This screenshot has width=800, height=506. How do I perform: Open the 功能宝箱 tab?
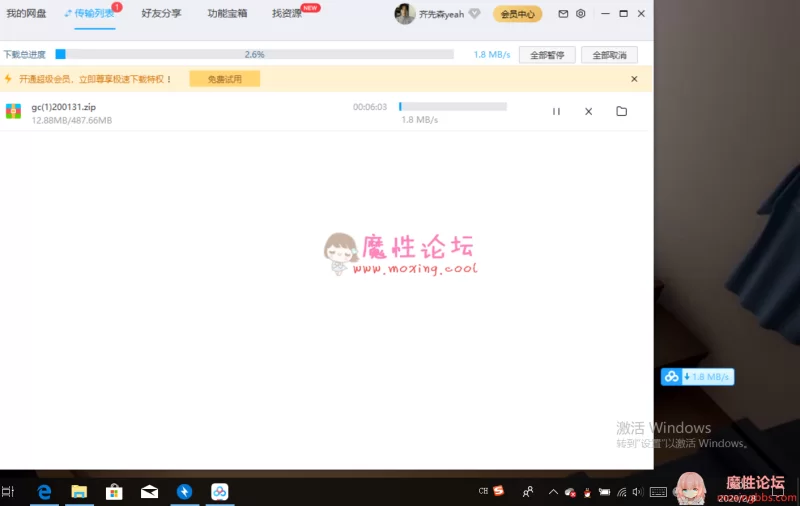point(228,13)
